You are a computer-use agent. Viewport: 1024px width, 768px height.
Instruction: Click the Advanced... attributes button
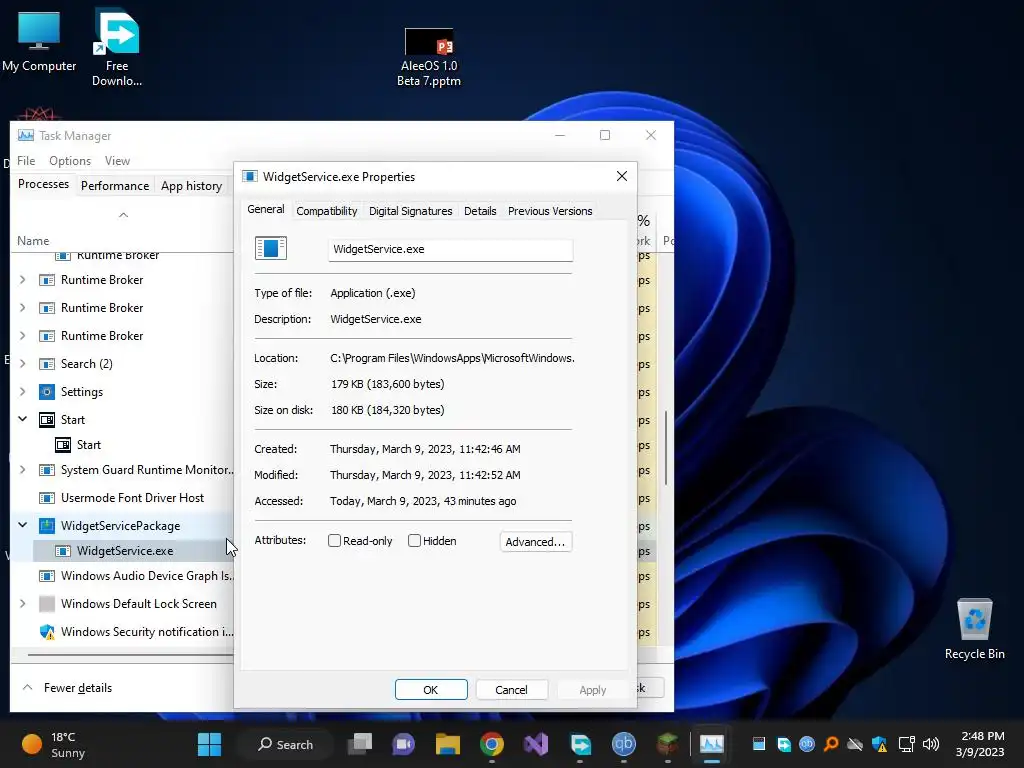(x=536, y=541)
